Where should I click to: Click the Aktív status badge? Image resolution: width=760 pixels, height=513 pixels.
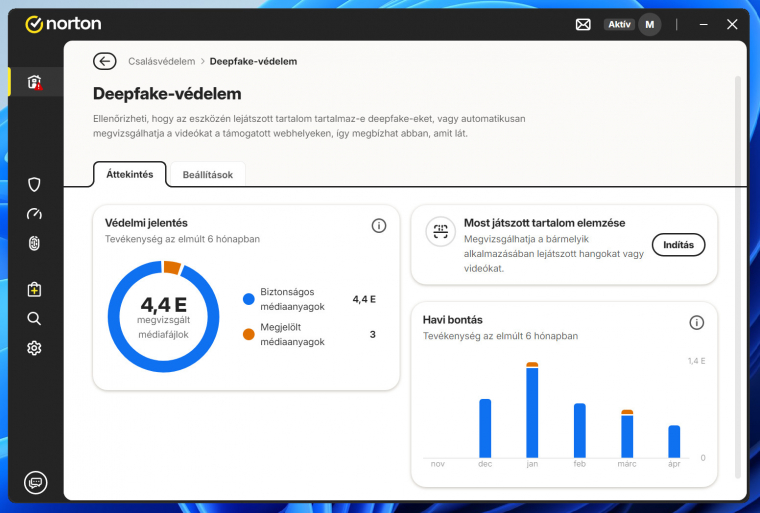(x=619, y=24)
